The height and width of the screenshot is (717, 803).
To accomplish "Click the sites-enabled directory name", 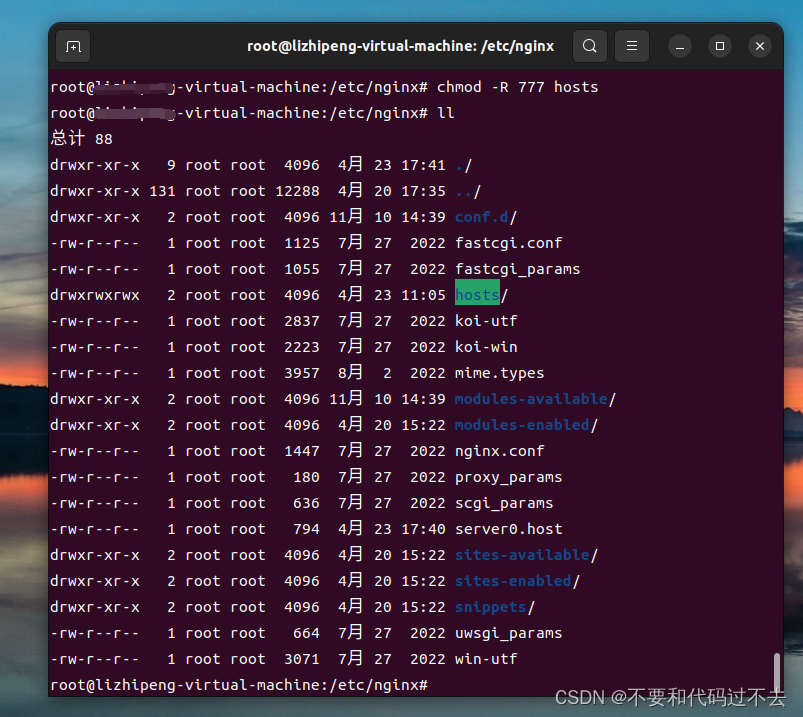I will click(514, 580).
